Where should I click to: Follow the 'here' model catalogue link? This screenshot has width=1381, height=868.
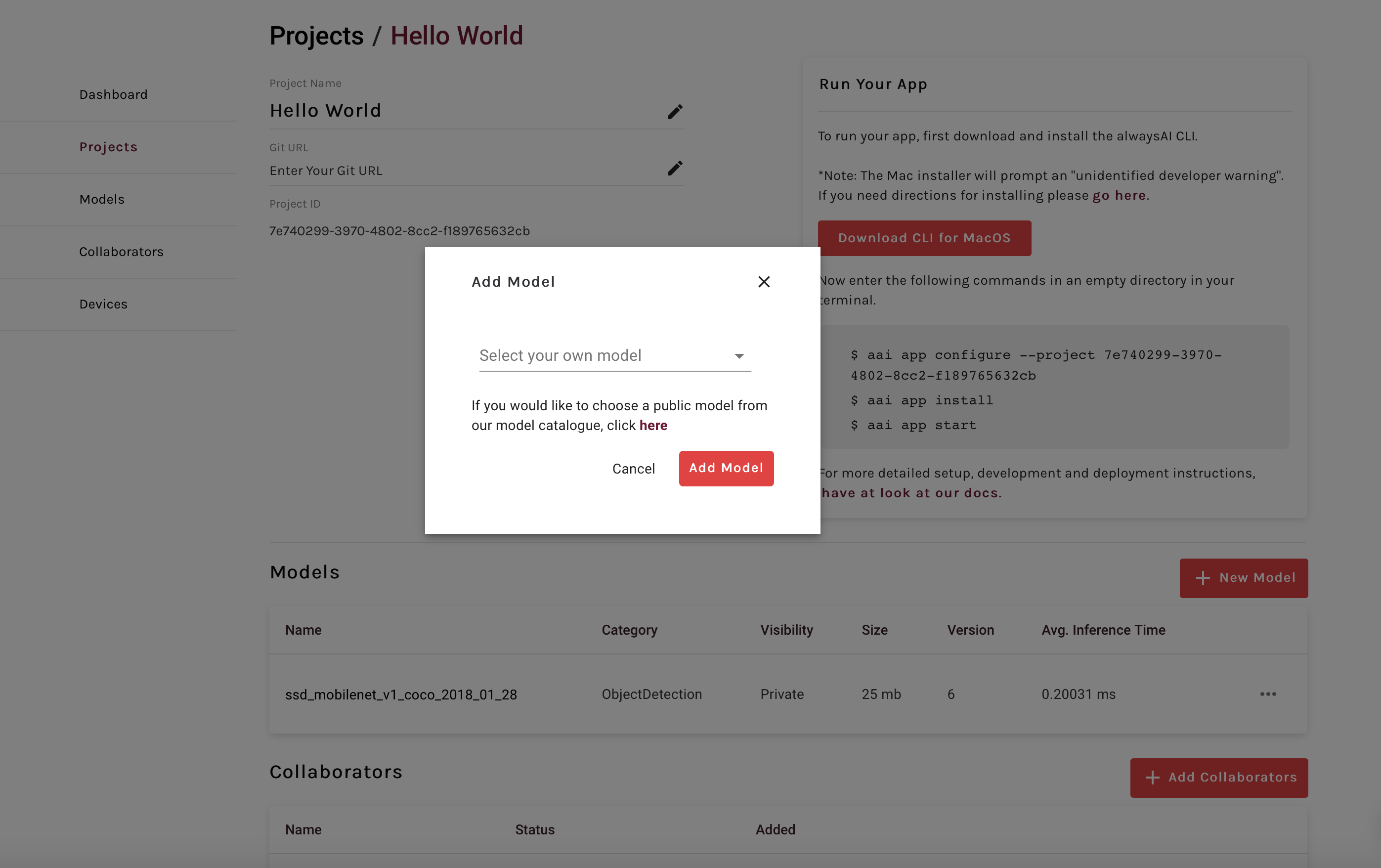653,425
